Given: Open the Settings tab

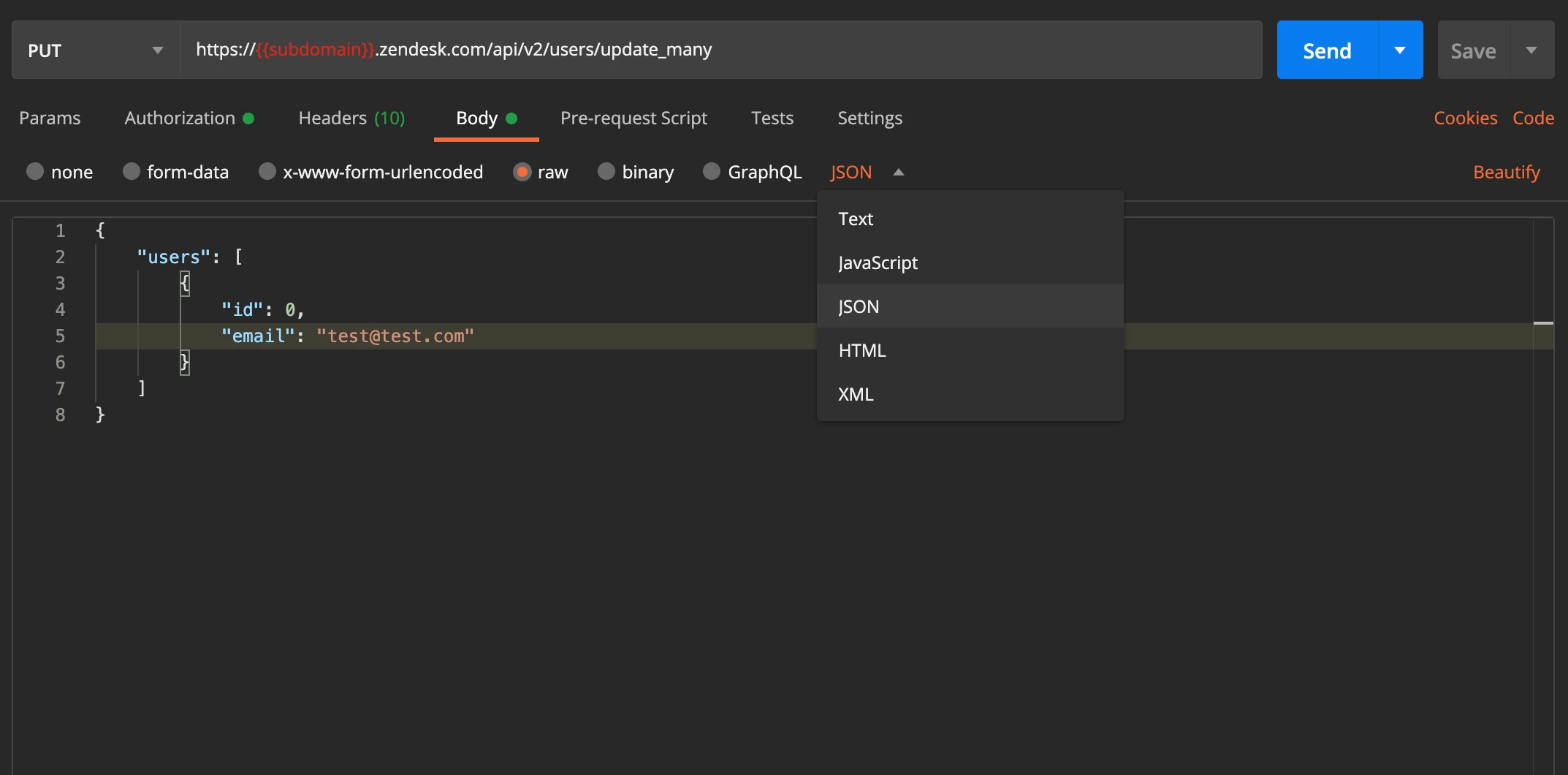Looking at the screenshot, I should coord(869,118).
